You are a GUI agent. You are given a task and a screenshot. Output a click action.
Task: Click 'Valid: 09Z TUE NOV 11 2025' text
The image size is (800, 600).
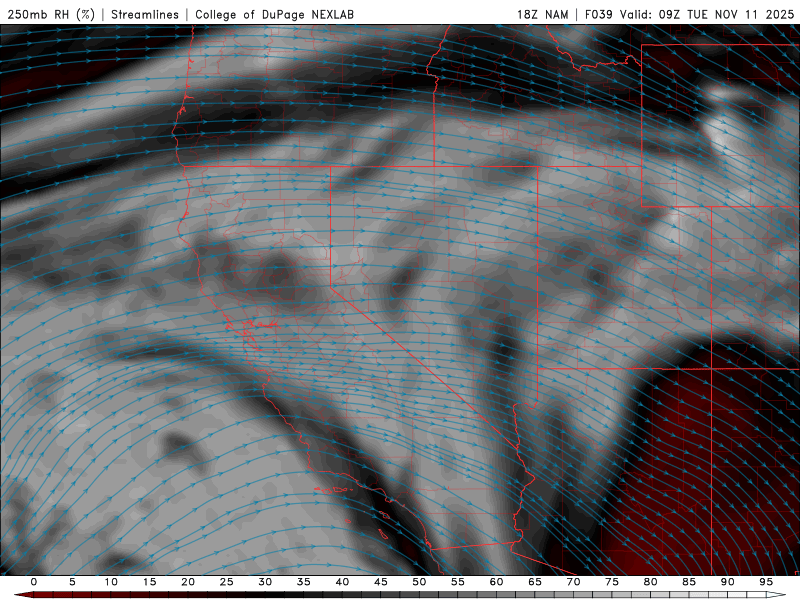point(707,14)
